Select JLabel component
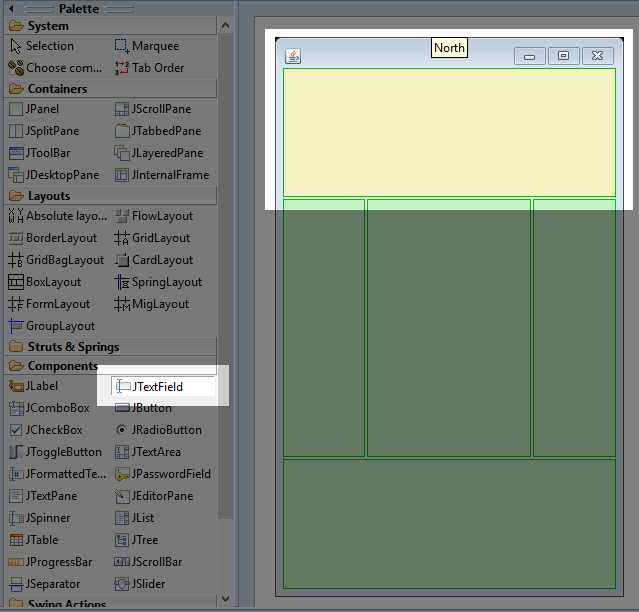The height and width of the screenshot is (612, 639). click(33, 386)
